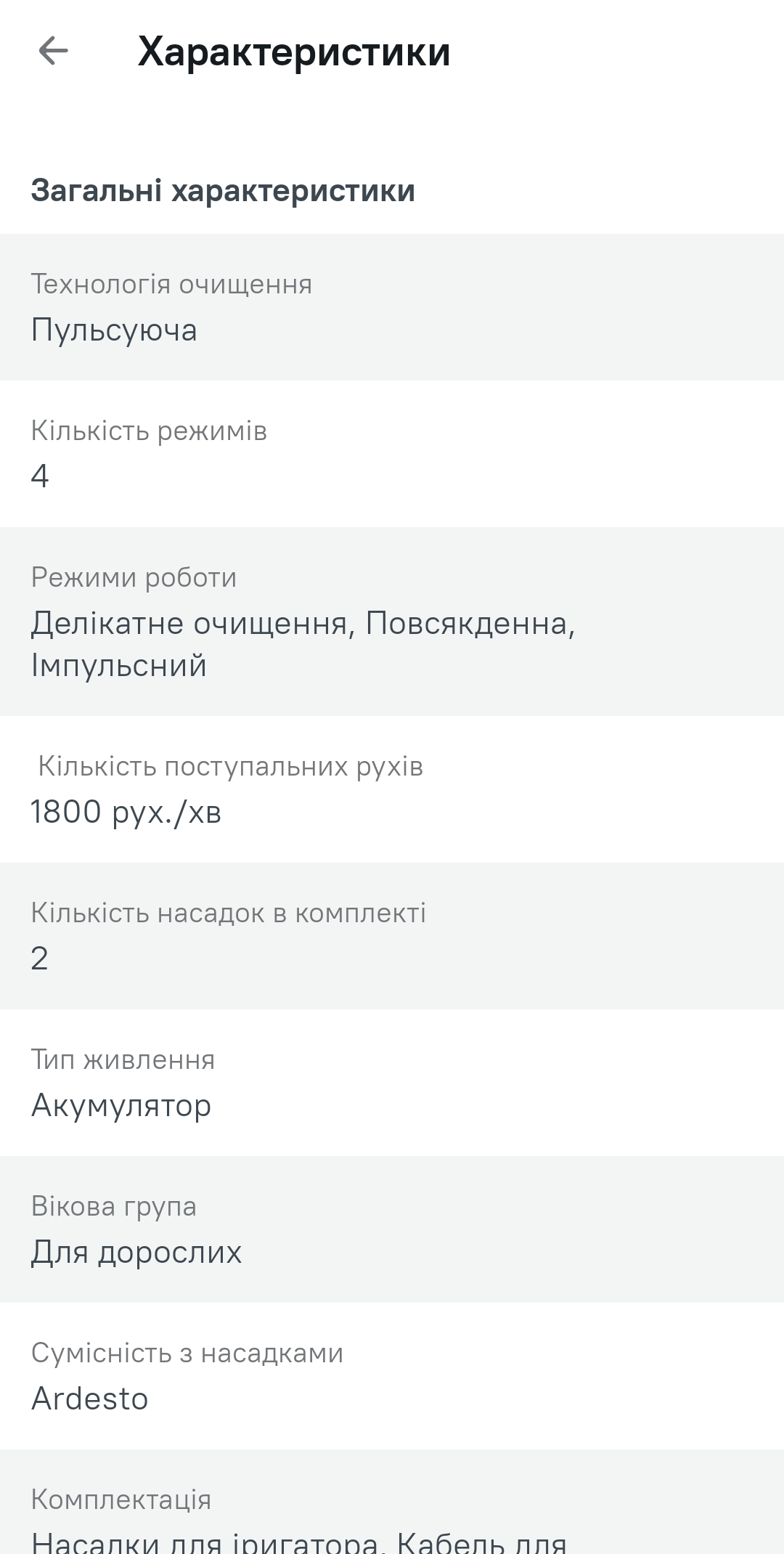Select the Делікатне очищення modes value text
Viewport: 784px width, 1554px height.
click(303, 644)
